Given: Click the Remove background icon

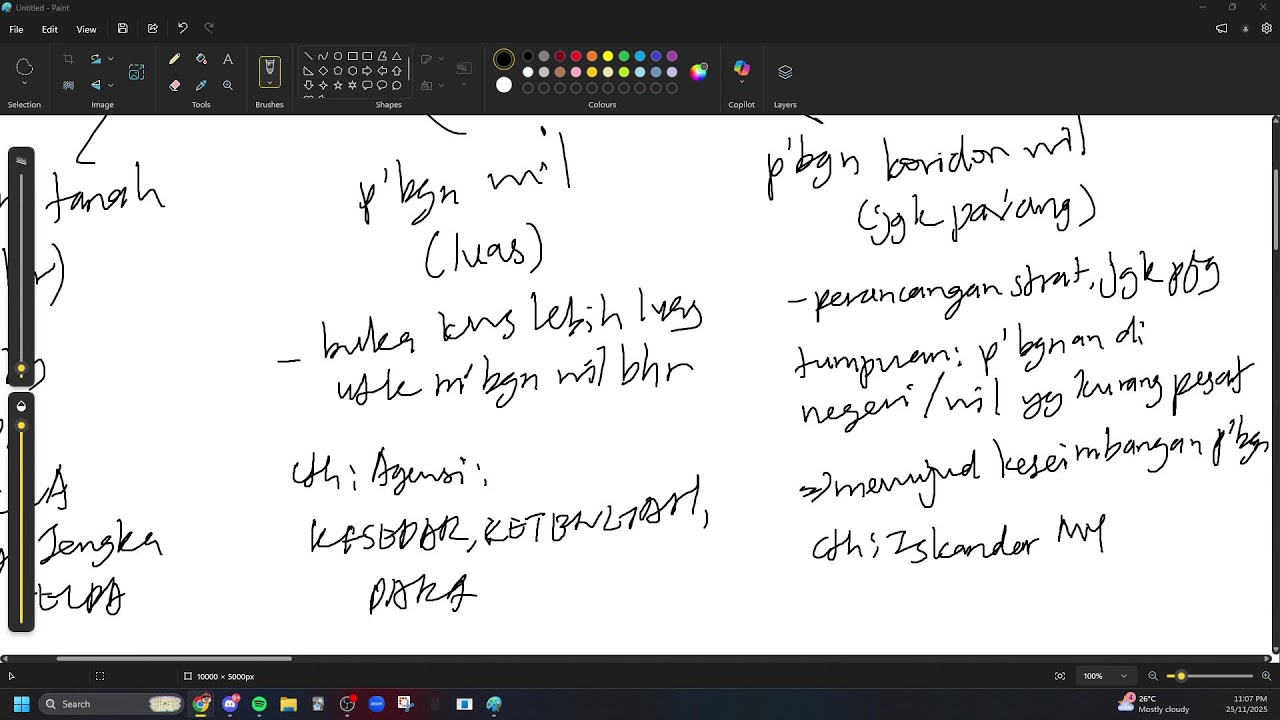Looking at the screenshot, I should [x=68, y=86].
